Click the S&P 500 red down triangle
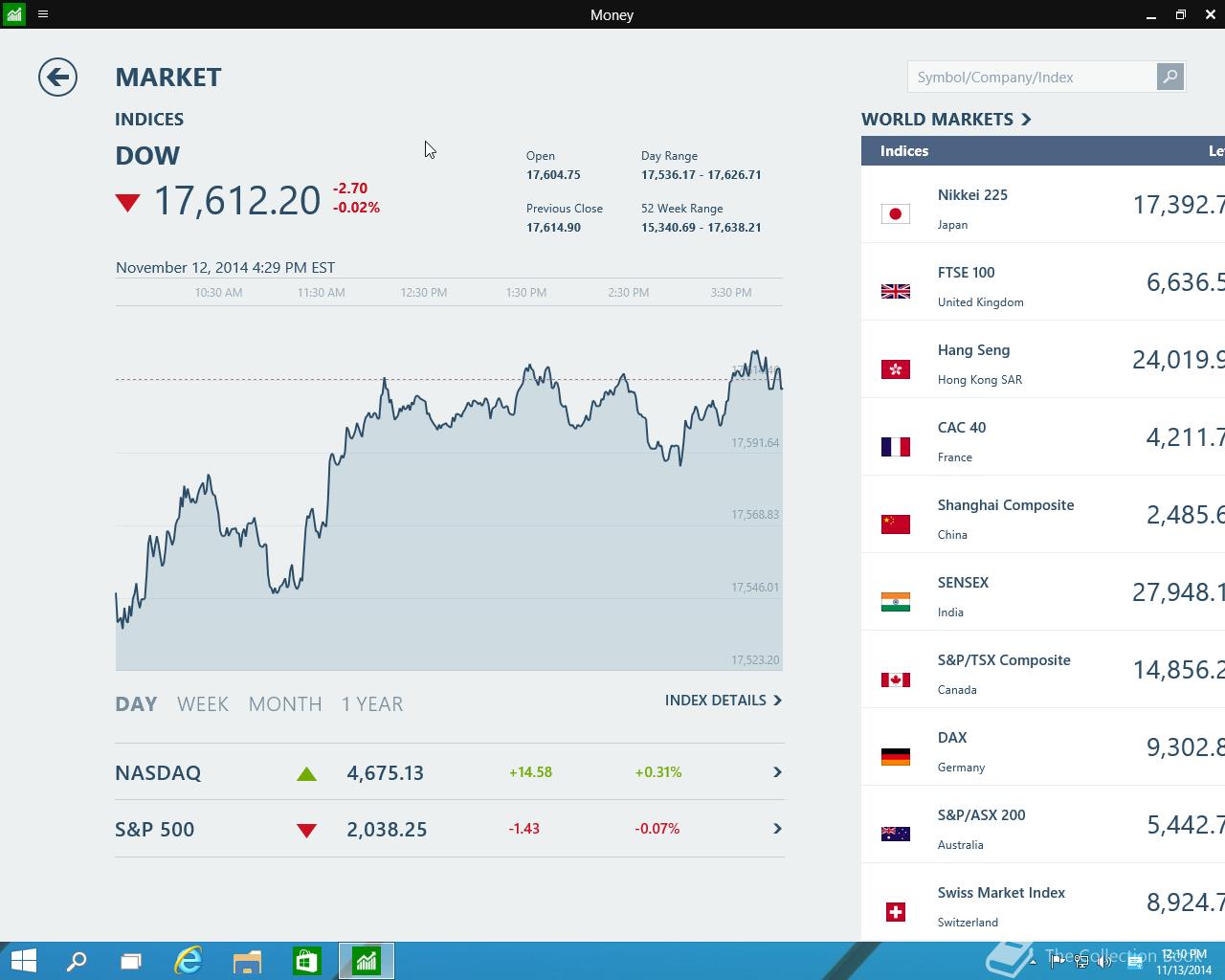The image size is (1225, 980). [x=306, y=830]
